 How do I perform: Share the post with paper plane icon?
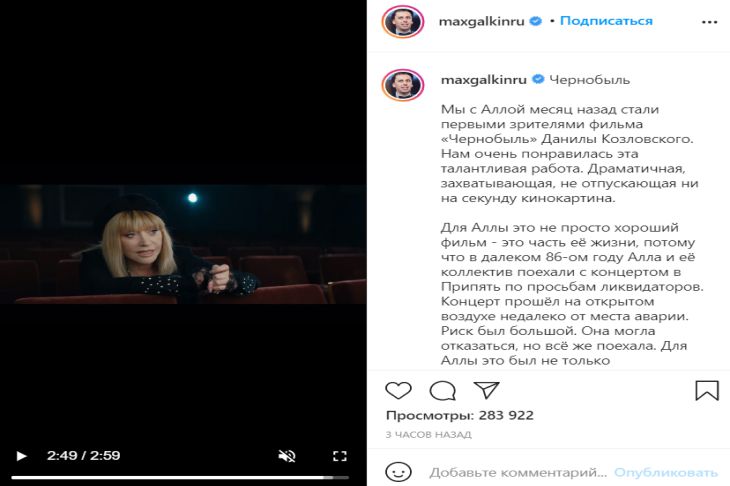(x=486, y=390)
